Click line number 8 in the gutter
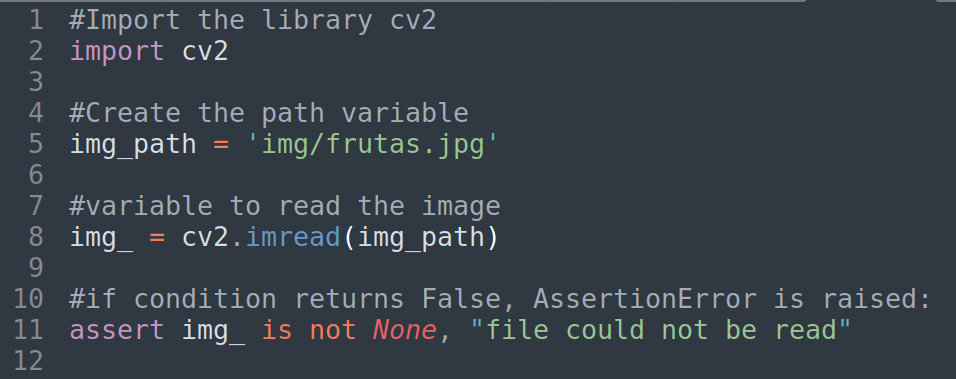The height and width of the screenshot is (379, 956). [x=36, y=237]
